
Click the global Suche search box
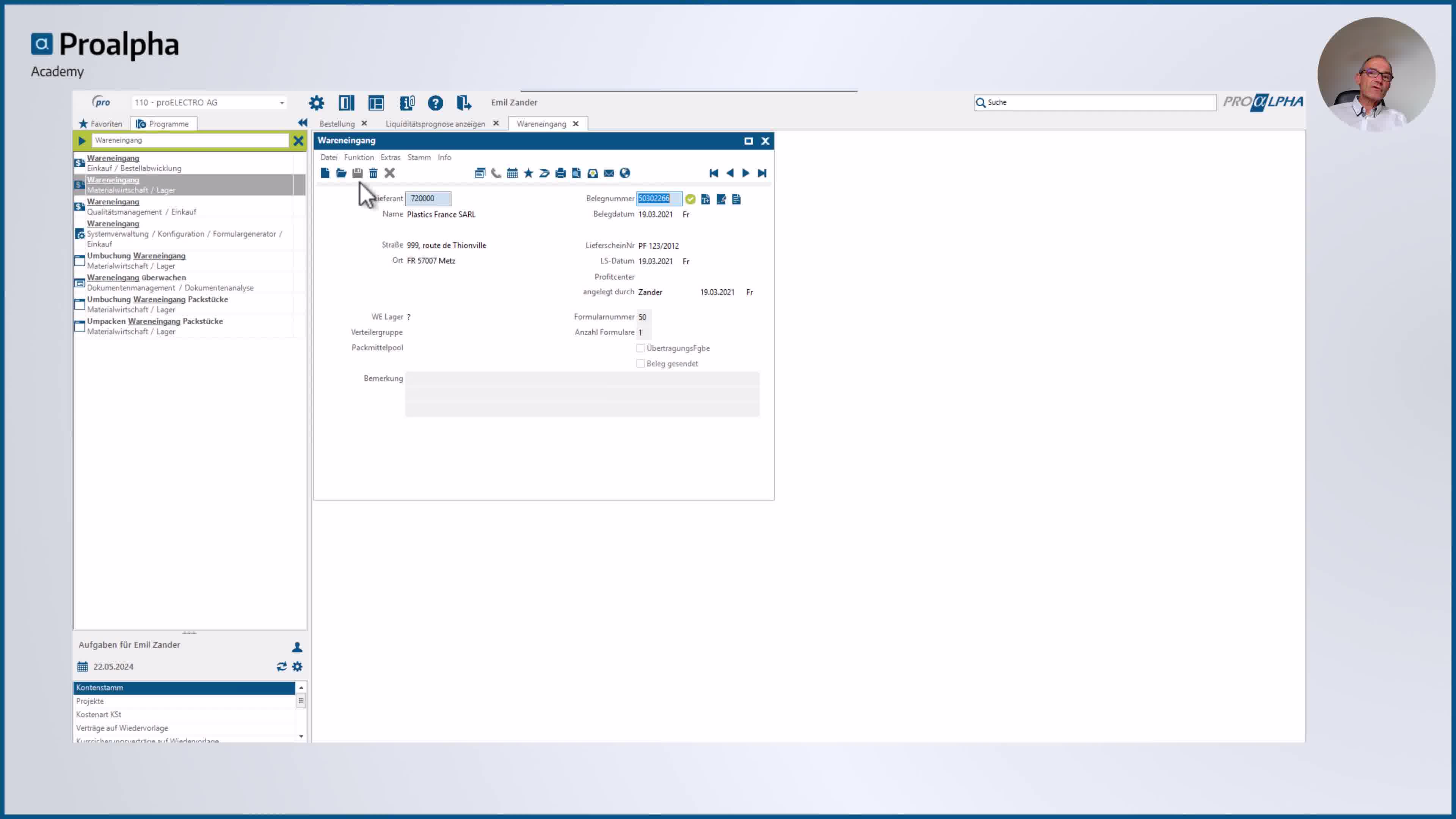(x=1095, y=102)
